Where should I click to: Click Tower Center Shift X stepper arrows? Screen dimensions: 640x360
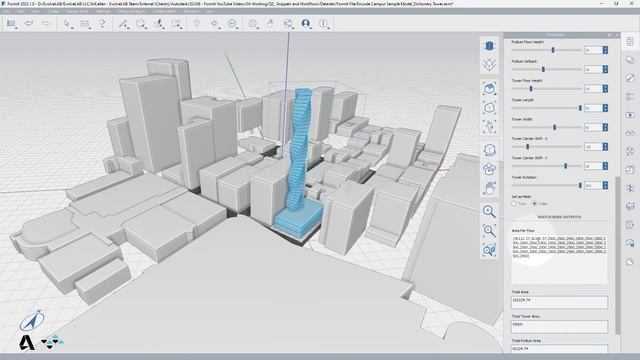[x=605, y=147]
